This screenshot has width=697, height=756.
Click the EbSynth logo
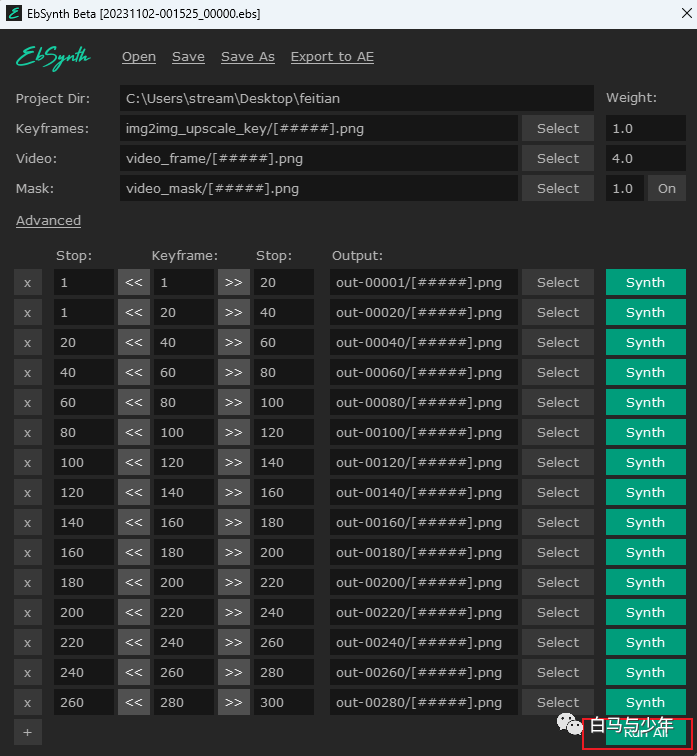coord(53,57)
